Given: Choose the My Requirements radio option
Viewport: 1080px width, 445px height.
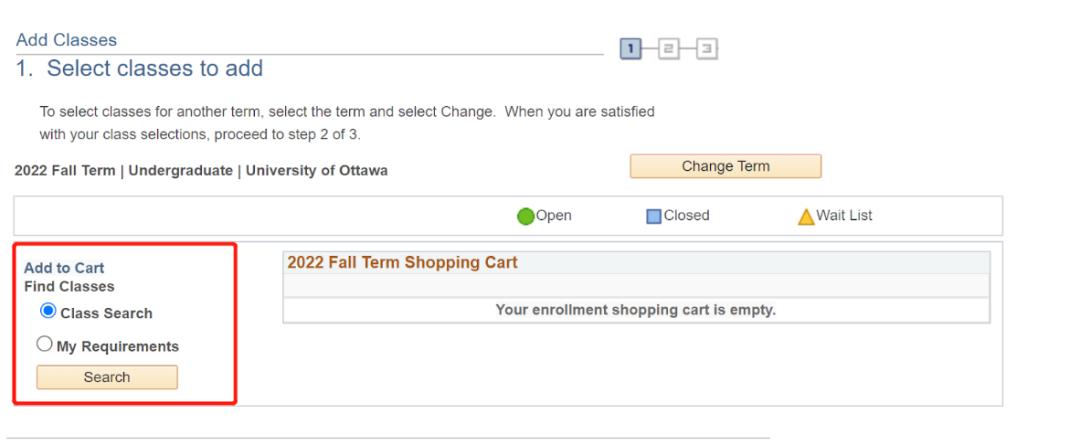Looking at the screenshot, I should 44,344.
